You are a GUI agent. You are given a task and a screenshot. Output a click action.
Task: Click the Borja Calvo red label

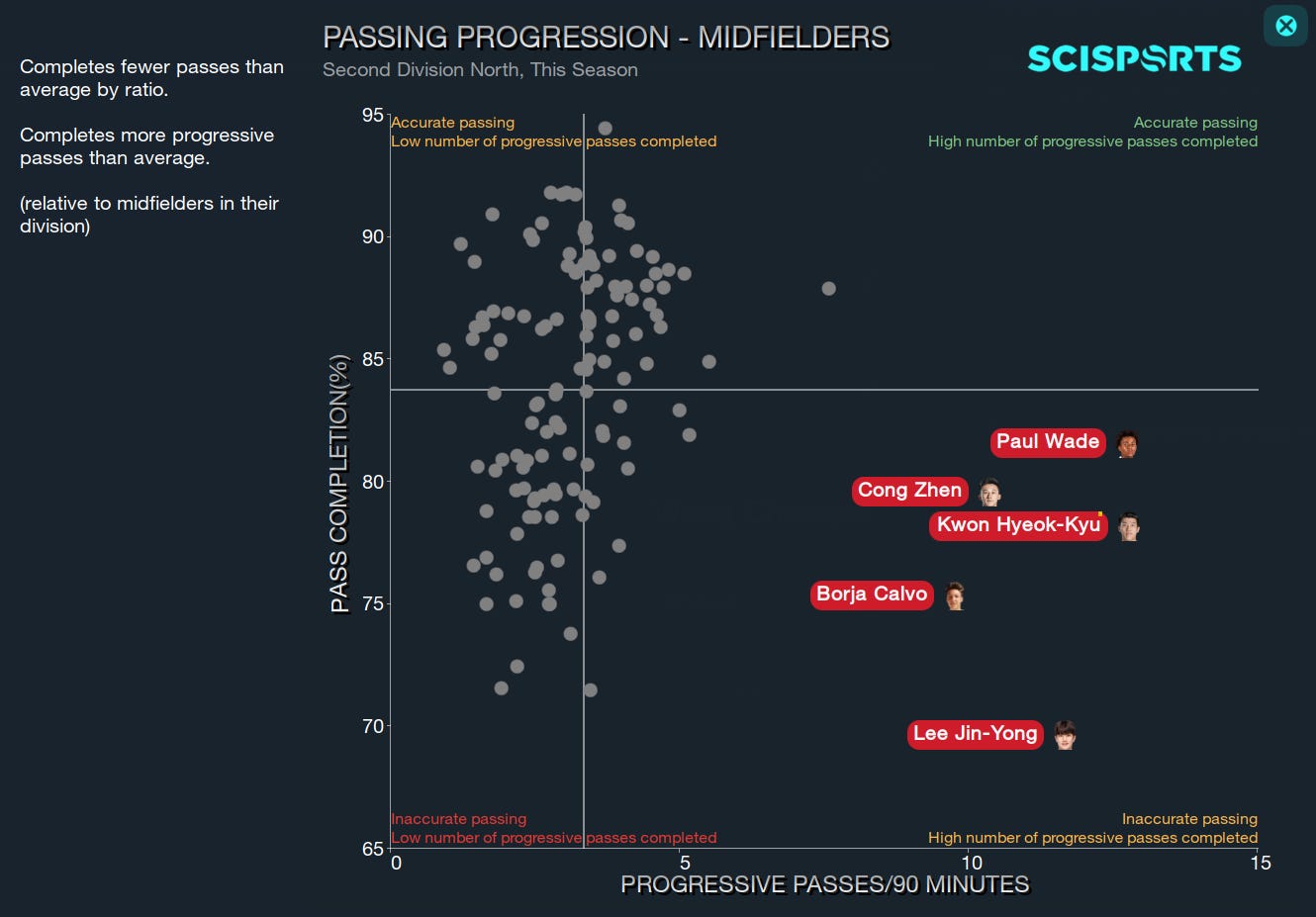871,595
